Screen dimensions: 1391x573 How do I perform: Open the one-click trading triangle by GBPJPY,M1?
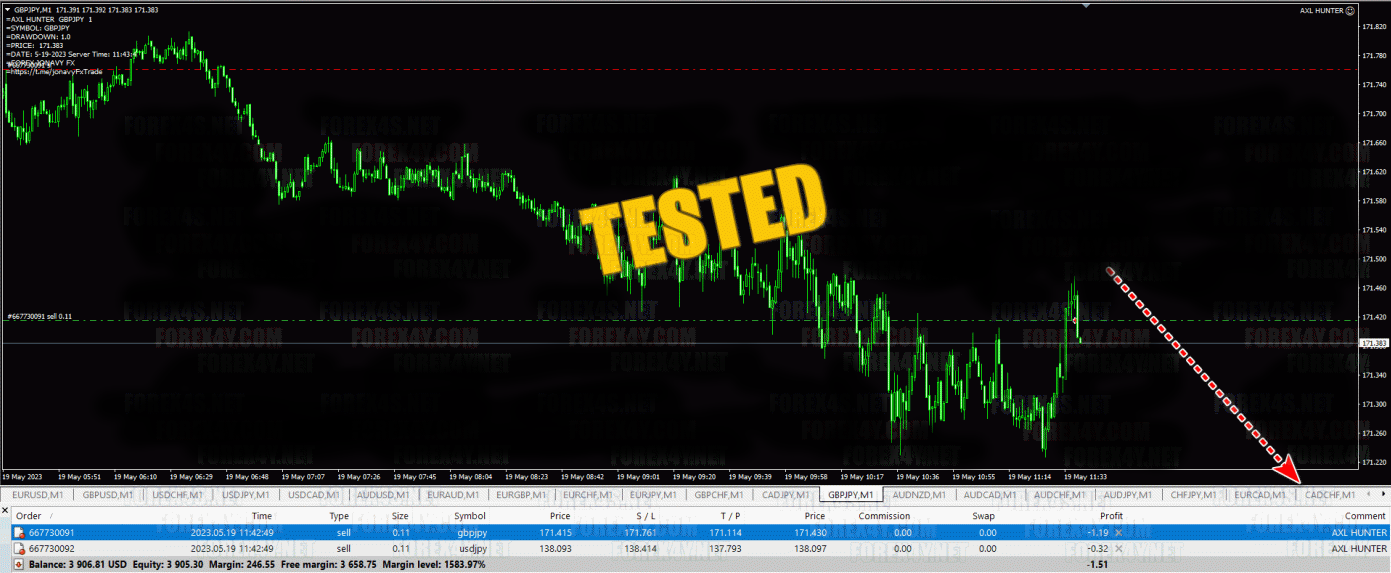pos(7,9)
